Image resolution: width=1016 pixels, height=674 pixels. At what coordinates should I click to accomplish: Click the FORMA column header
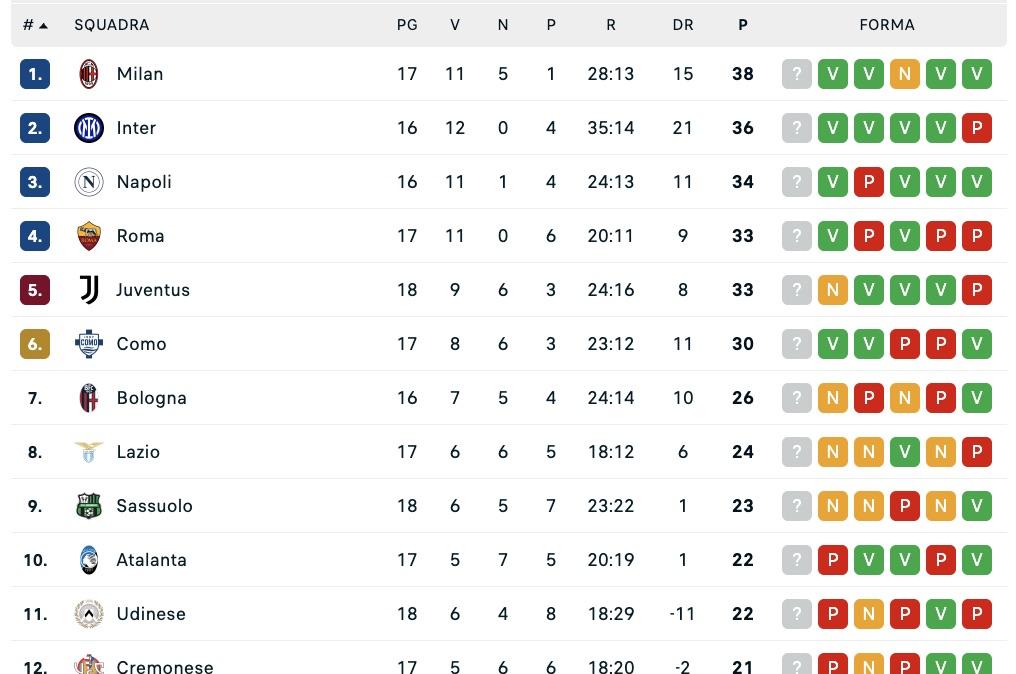887,24
